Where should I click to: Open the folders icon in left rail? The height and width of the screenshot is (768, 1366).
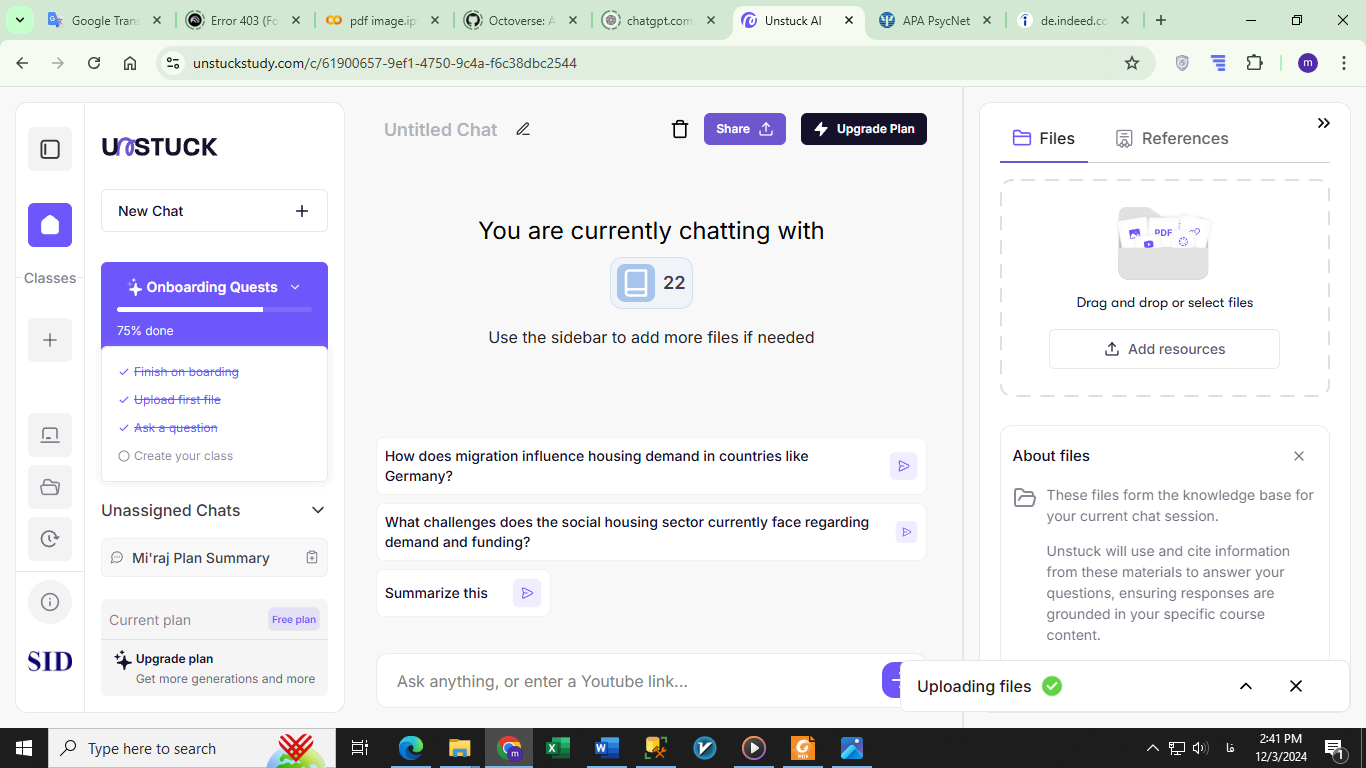pyautogui.click(x=50, y=487)
